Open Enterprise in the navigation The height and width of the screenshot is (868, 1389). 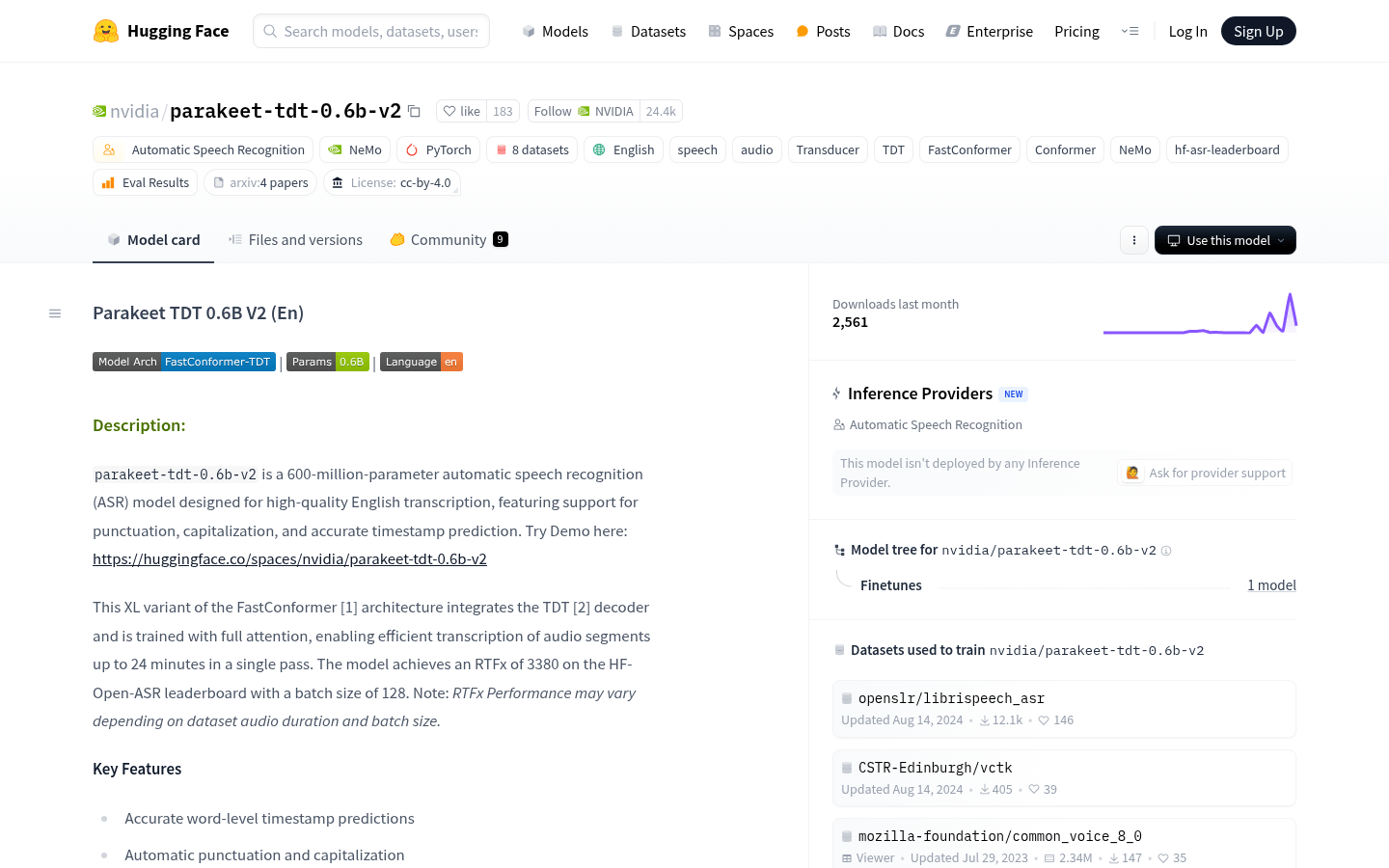989,31
